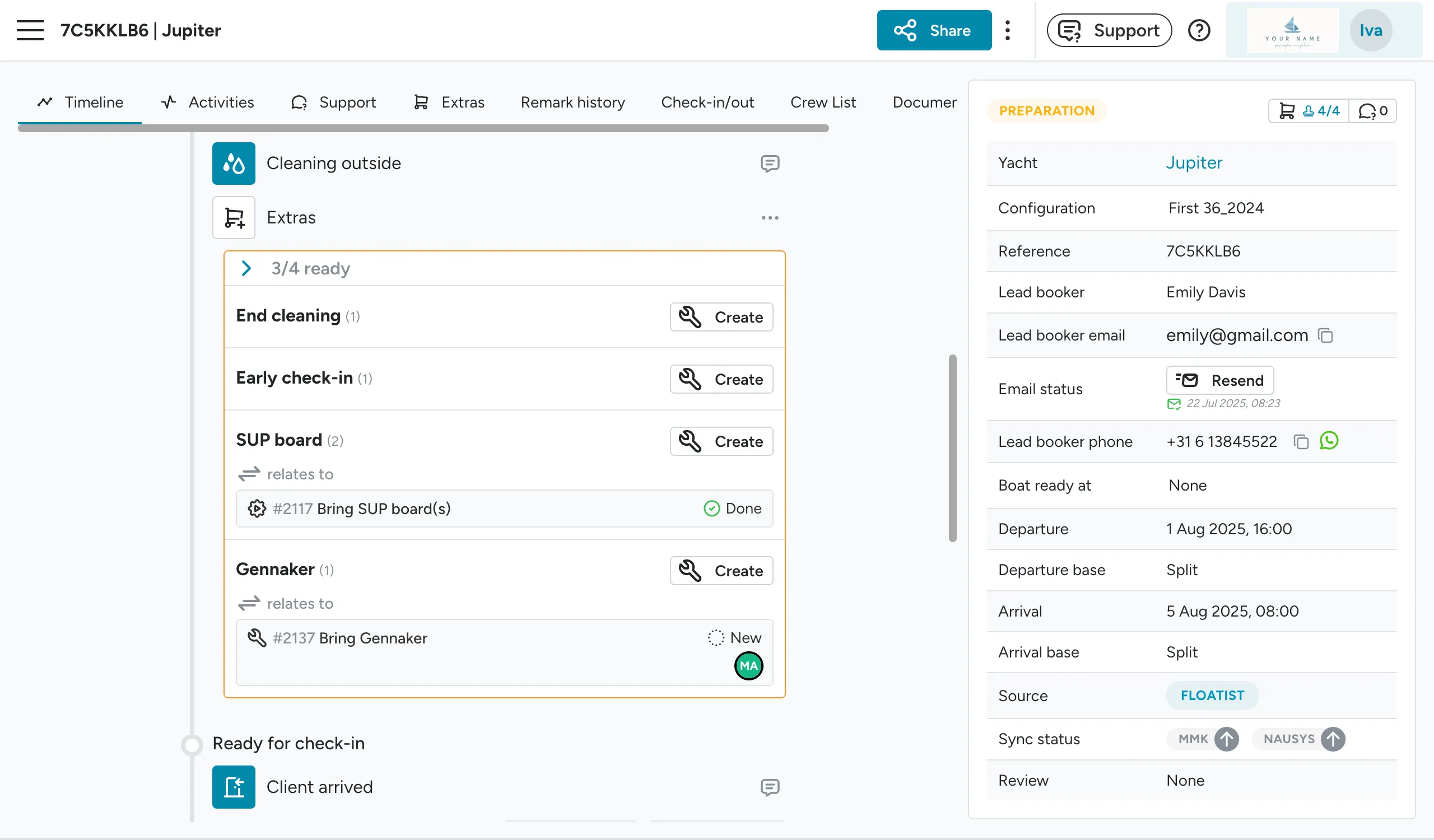The height and width of the screenshot is (840, 1434).
Task: Open the Extras three-dot options menu
Action: click(x=769, y=218)
